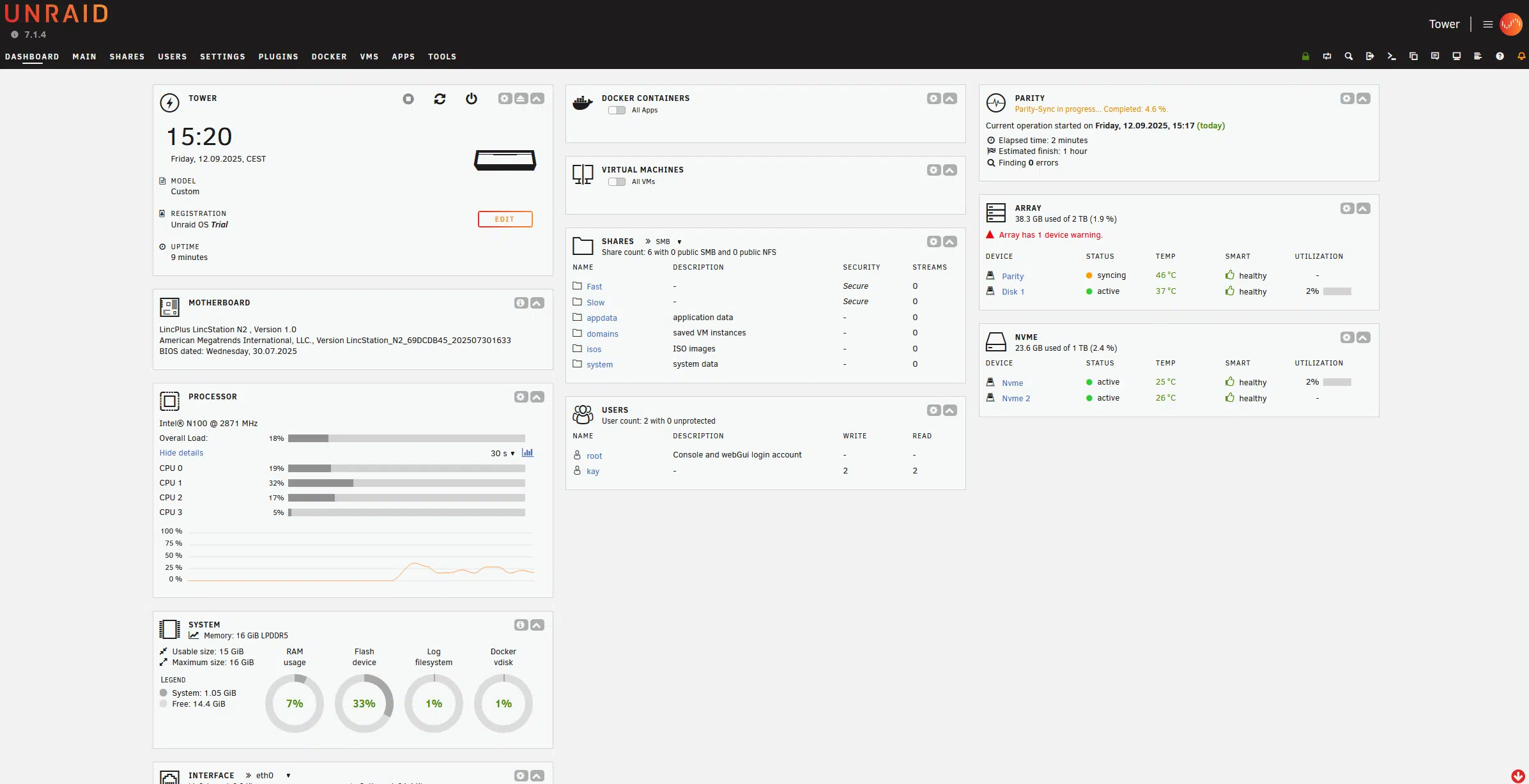Click the Tower reboot icon
This screenshot has width=1529, height=784.
440,98
